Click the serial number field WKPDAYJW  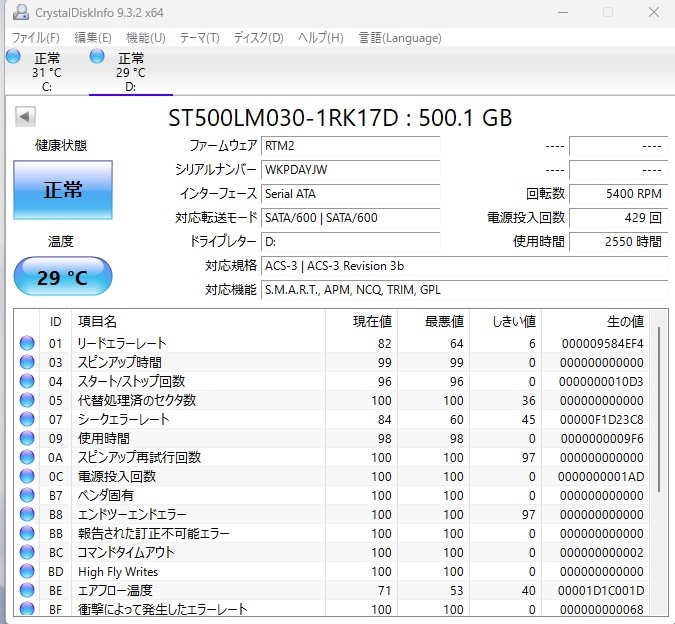(x=350, y=170)
